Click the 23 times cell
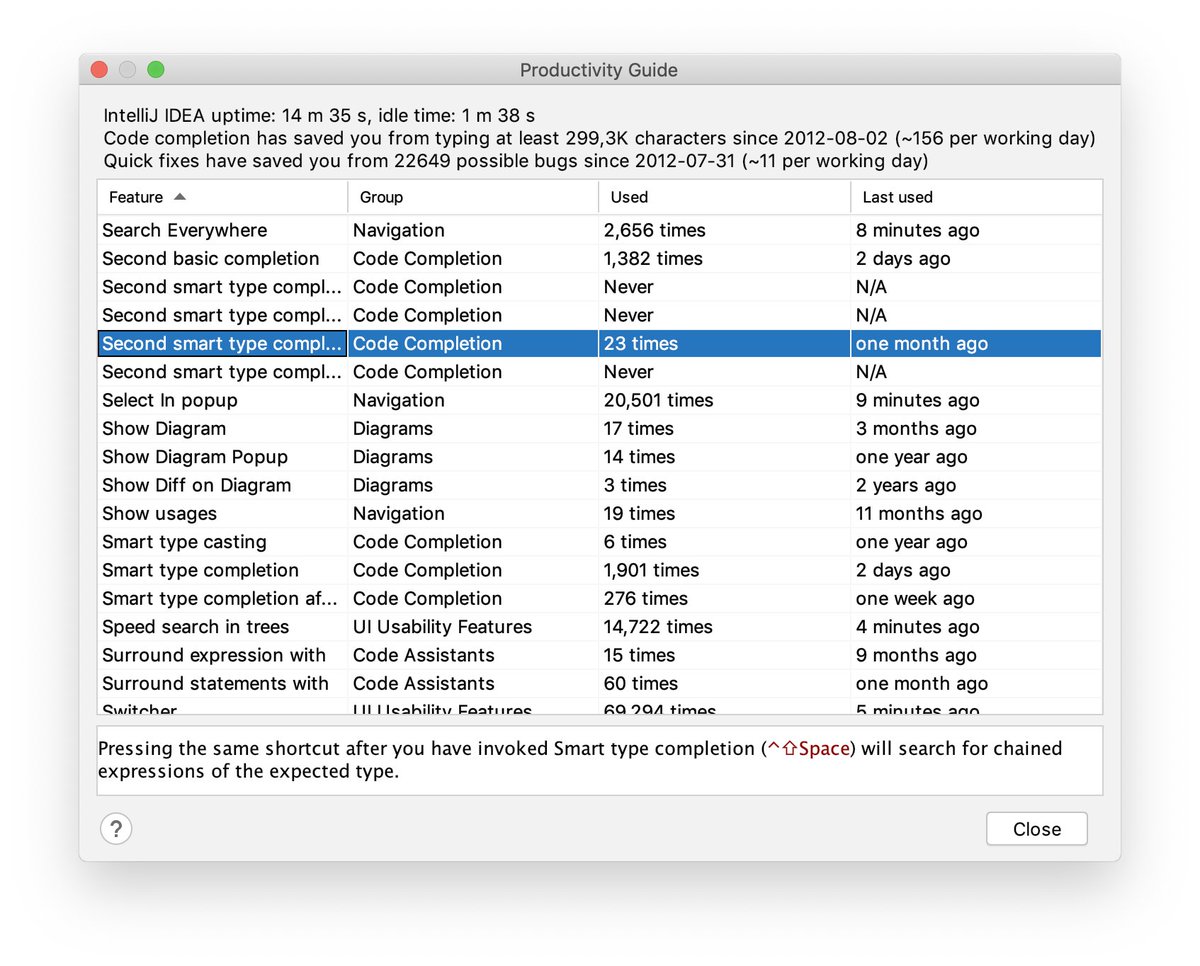Image resolution: width=1200 pixels, height=966 pixels. pos(724,343)
